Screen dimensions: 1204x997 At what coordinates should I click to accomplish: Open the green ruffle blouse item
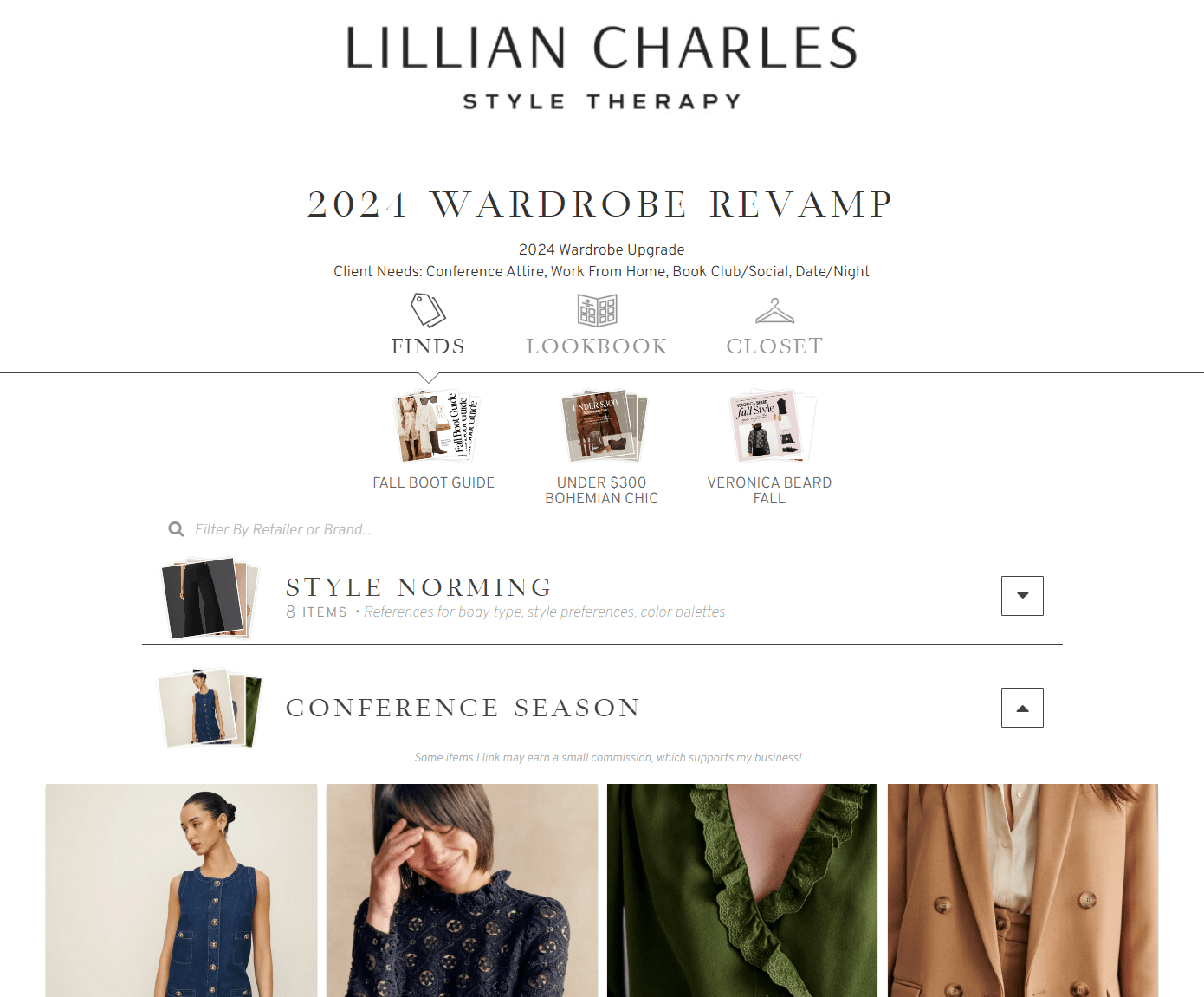[742, 890]
